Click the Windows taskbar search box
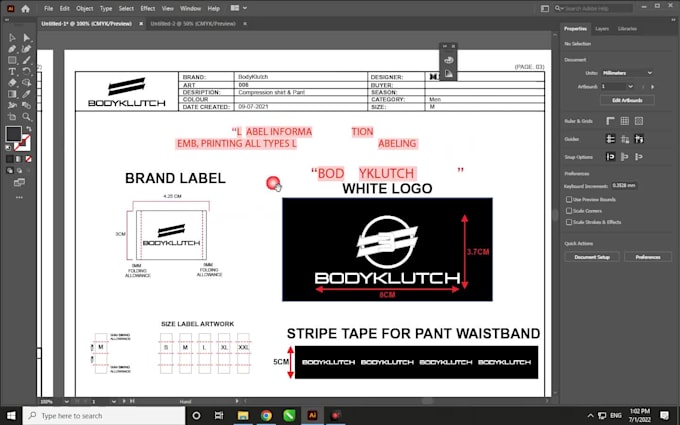This screenshot has height=425, width=680. [104, 415]
